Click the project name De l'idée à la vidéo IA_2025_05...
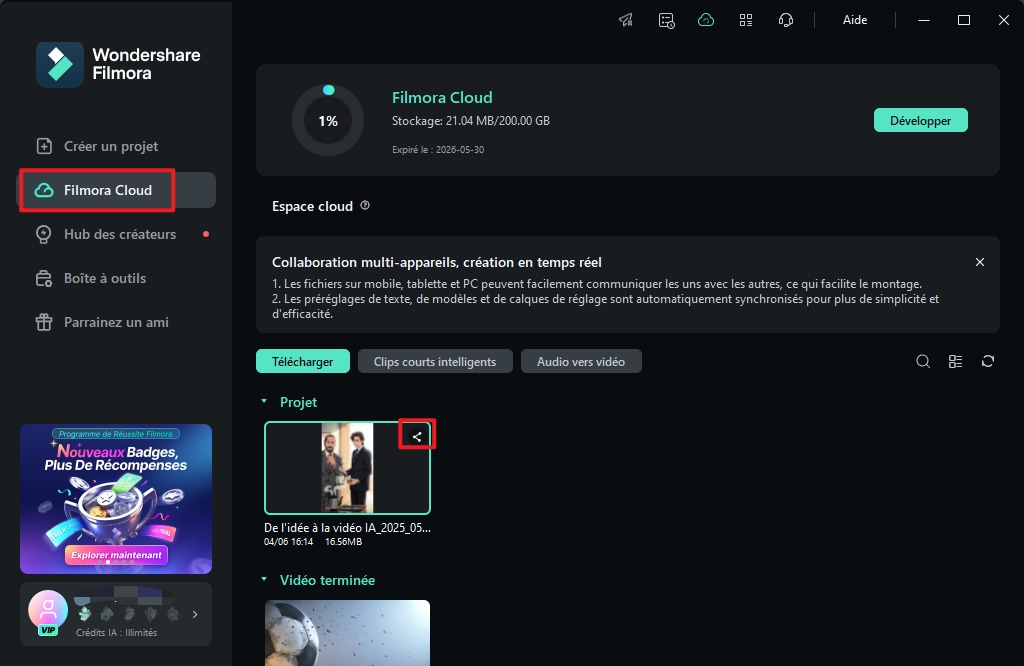Screen dimensions: 1024x666 [347, 528]
